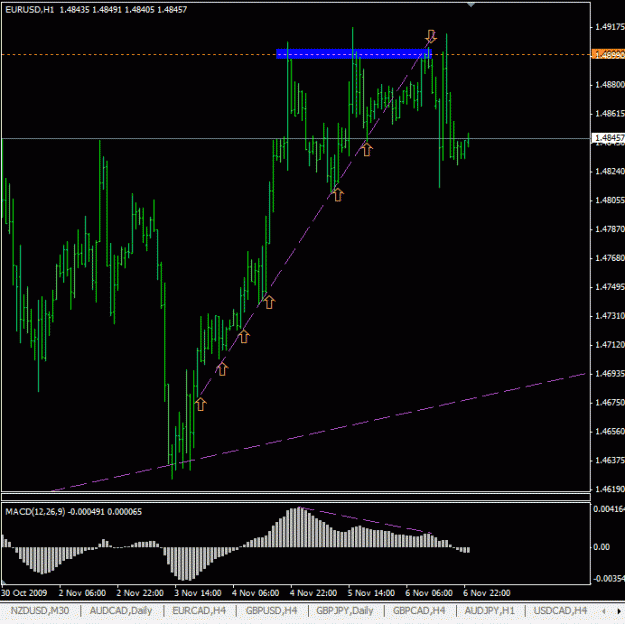Image resolution: width=625 pixels, height=624 pixels.
Task: Click the 2 Nov 06:00 time label
Action: coord(82,593)
